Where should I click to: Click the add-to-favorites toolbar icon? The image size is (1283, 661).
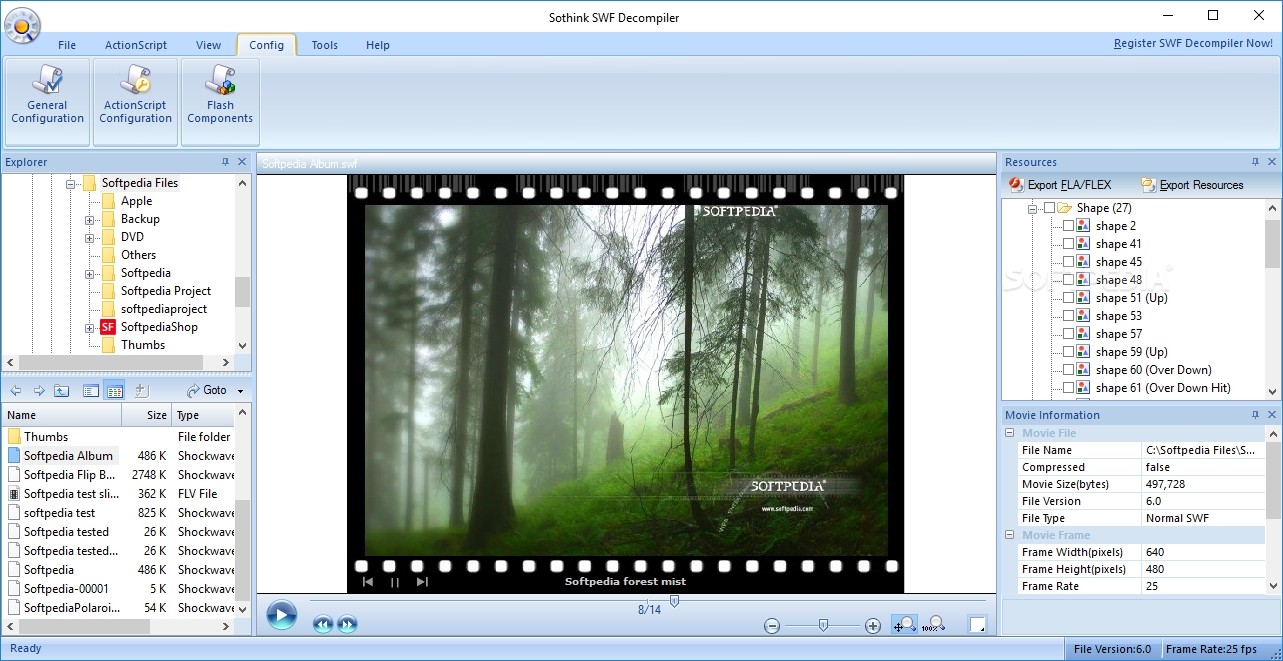tap(141, 391)
